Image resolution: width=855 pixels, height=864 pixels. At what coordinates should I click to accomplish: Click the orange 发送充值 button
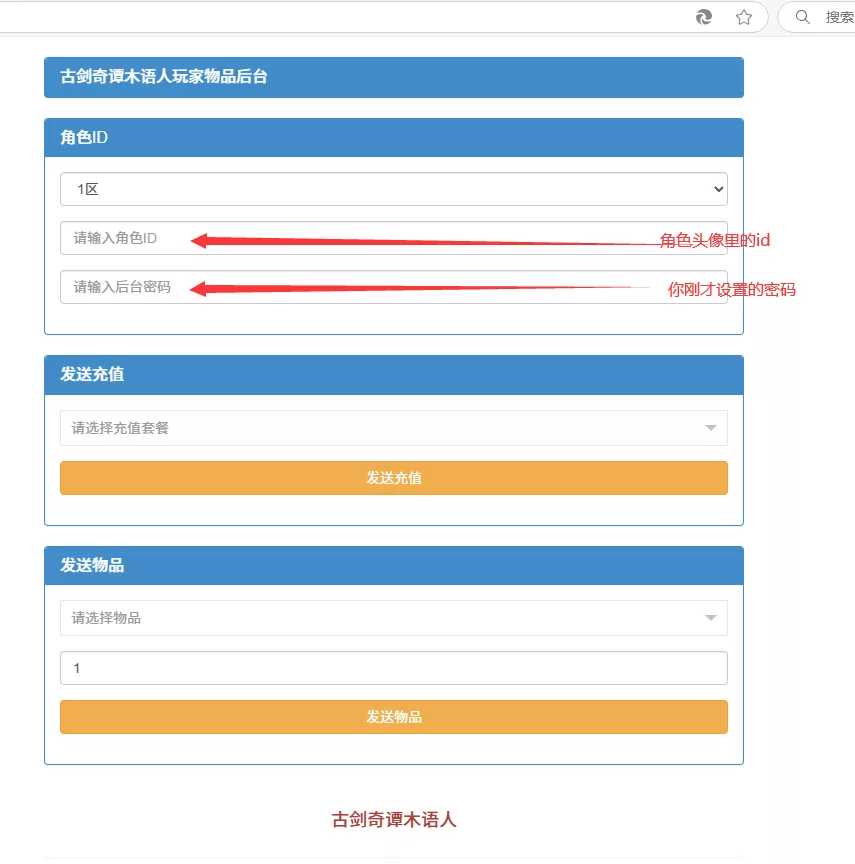click(x=394, y=478)
